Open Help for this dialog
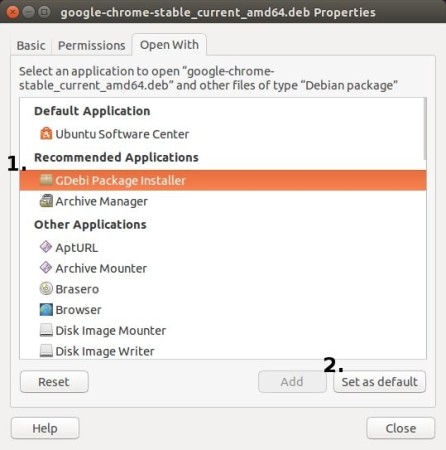446x450 pixels. (x=45, y=428)
